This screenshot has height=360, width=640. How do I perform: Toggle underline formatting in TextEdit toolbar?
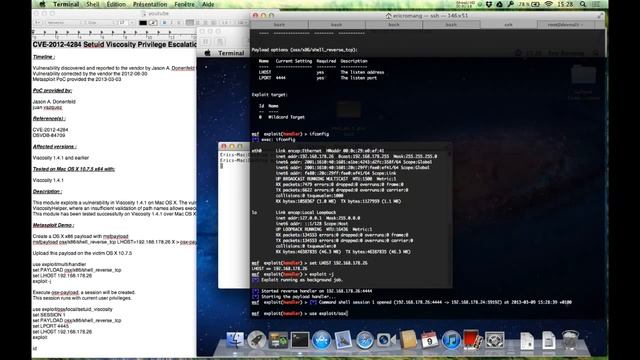coord(179,23)
